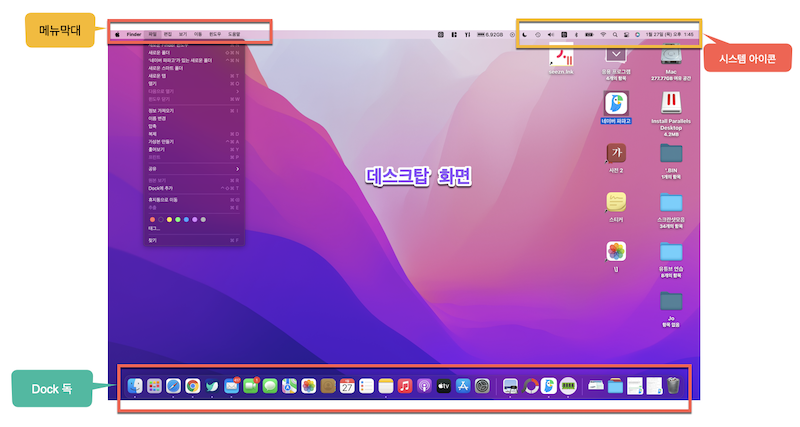Apply the blue tag color
Viewport: 800px width, 427px height.
pyautogui.click(x=186, y=220)
